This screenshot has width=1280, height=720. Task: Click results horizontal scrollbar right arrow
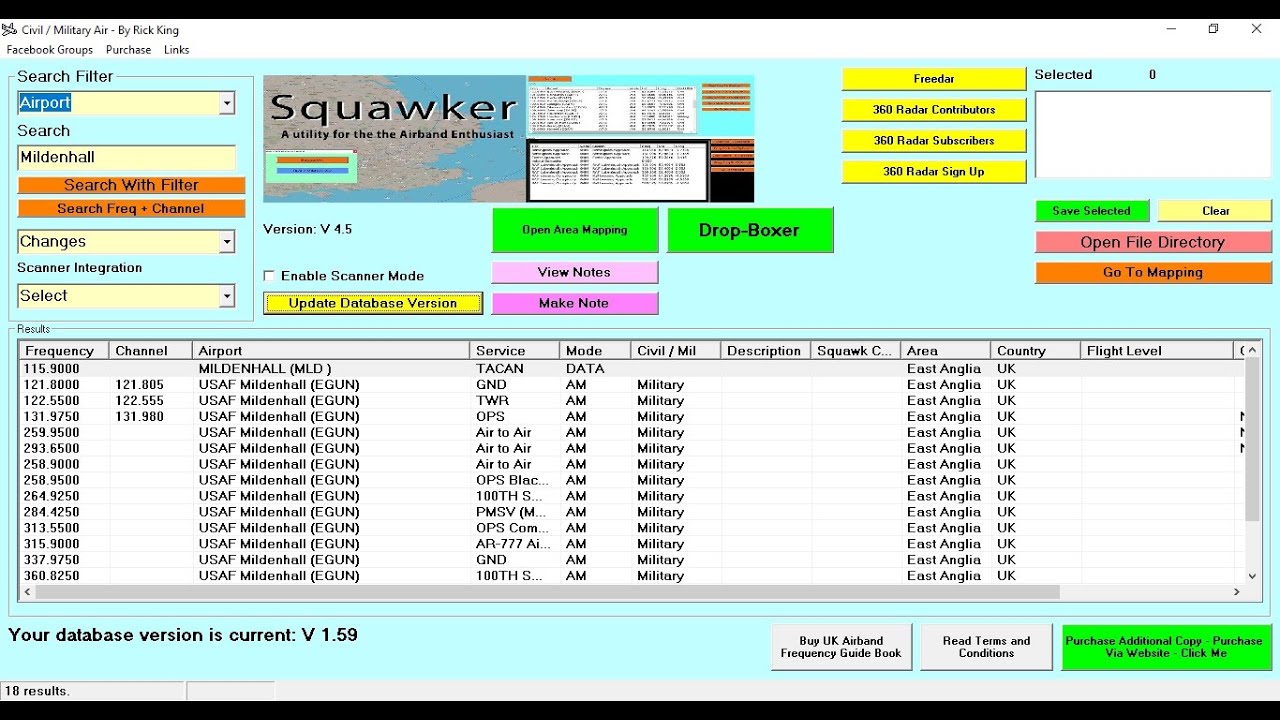point(1236,592)
